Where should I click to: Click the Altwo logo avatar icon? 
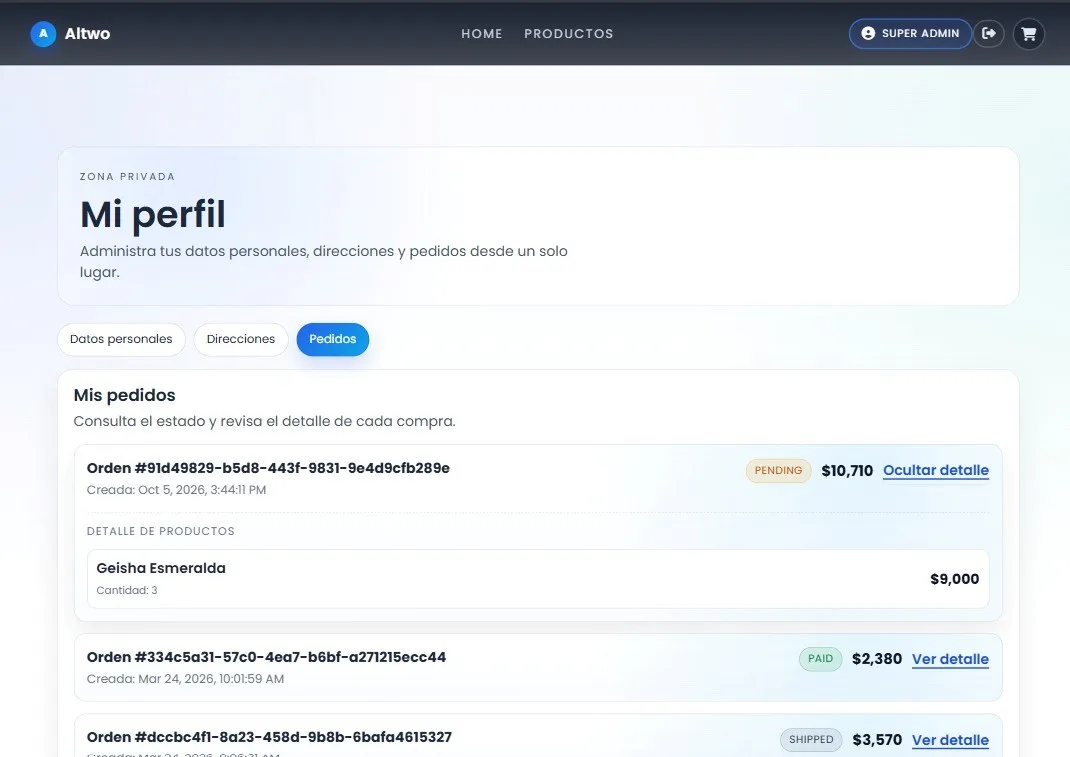coord(43,33)
